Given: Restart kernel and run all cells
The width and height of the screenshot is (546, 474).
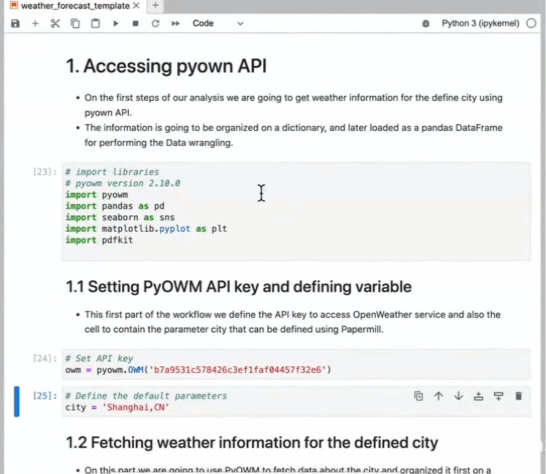Looking at the screenshot, I should pos(176,23).
